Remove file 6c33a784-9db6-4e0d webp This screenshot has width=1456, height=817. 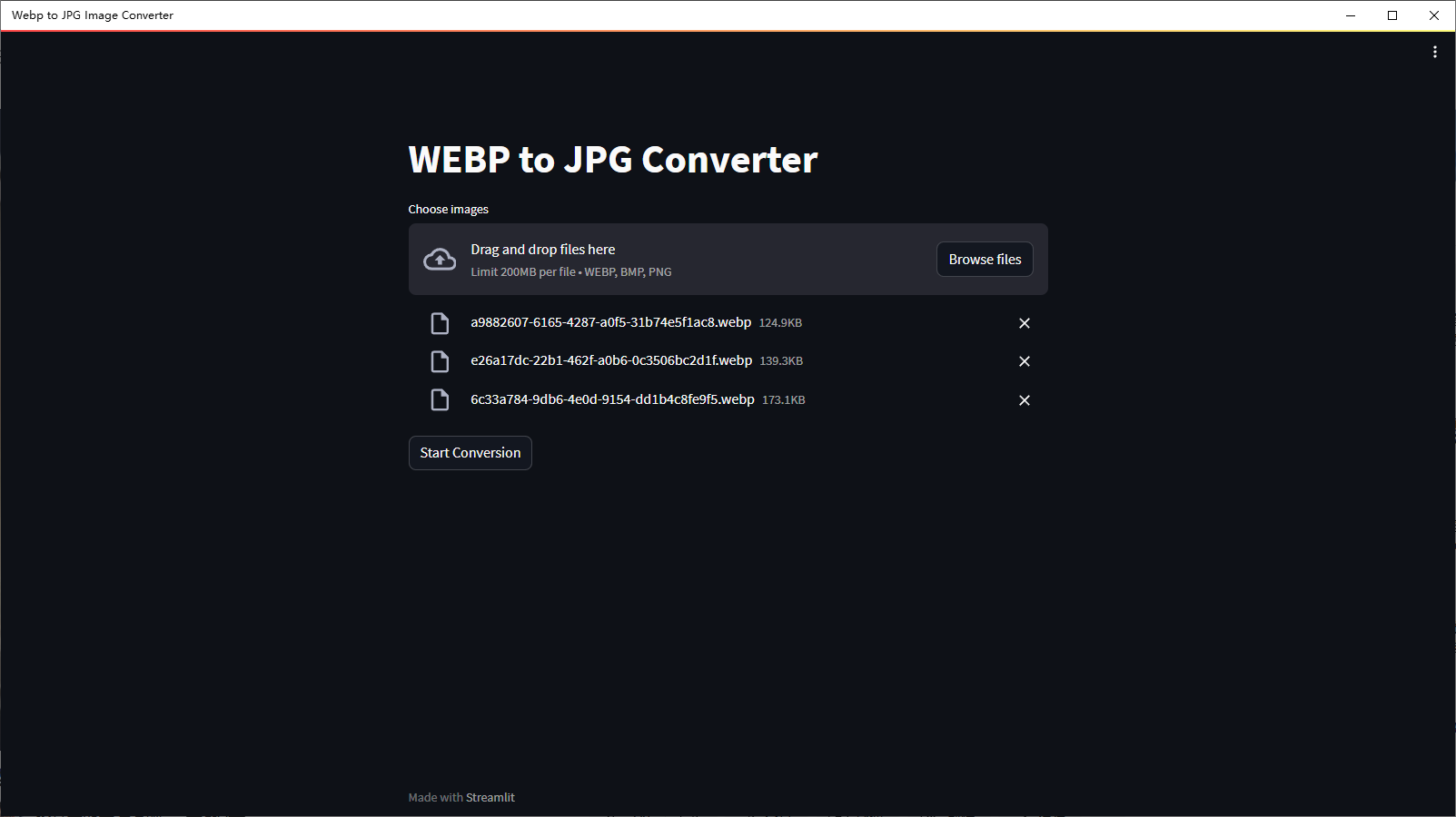point(1024,400)
